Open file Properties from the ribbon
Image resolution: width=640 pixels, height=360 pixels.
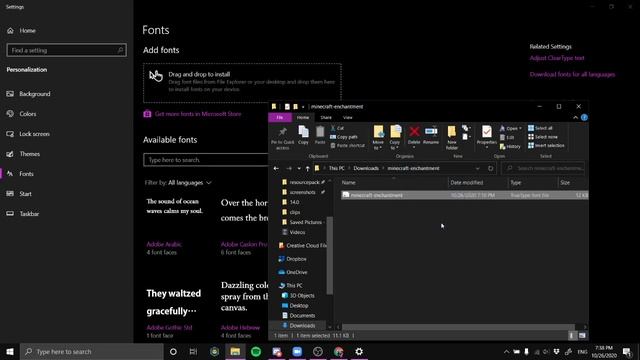pos(487,136)
